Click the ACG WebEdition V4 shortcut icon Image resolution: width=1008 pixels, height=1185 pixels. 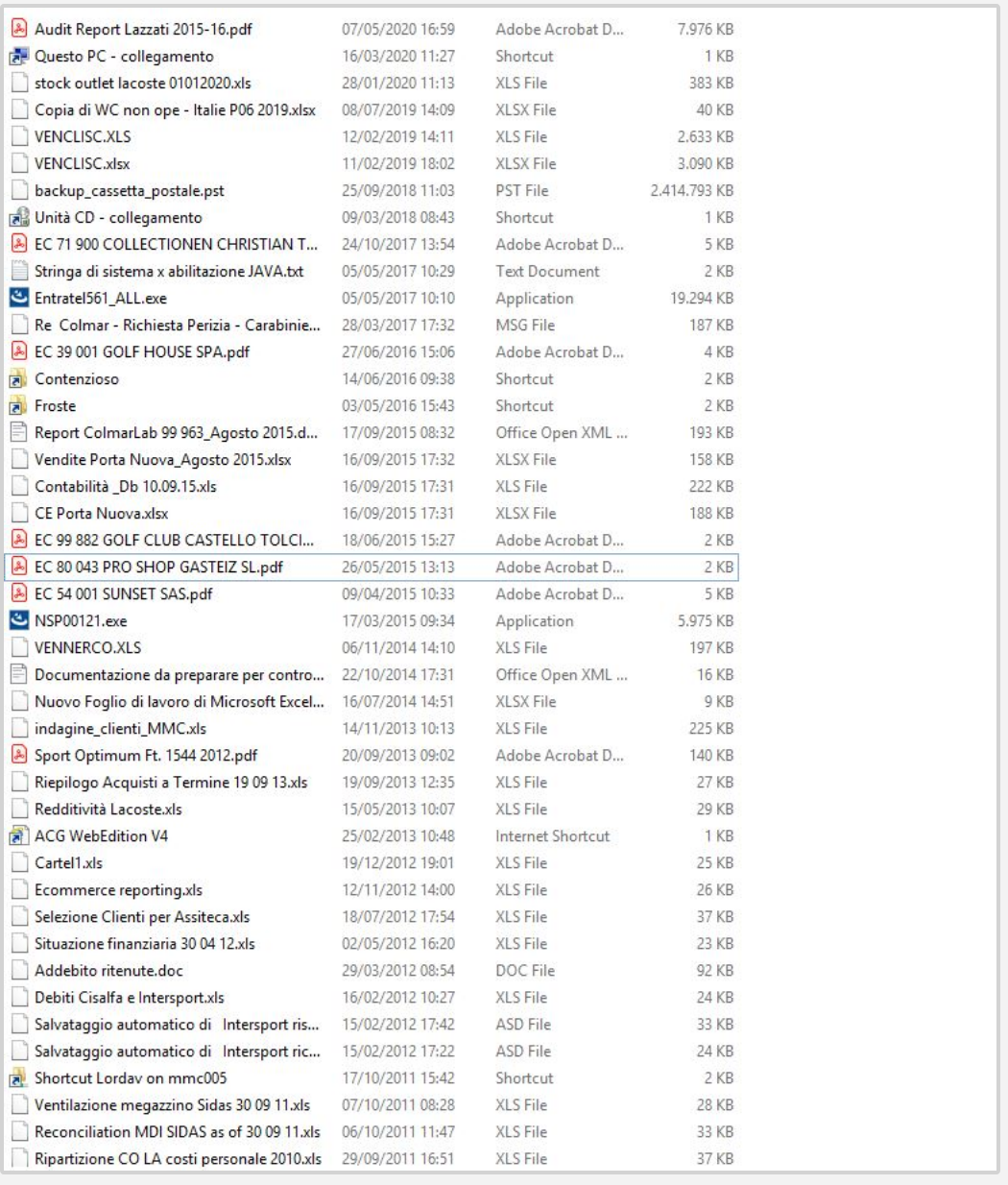18,835
